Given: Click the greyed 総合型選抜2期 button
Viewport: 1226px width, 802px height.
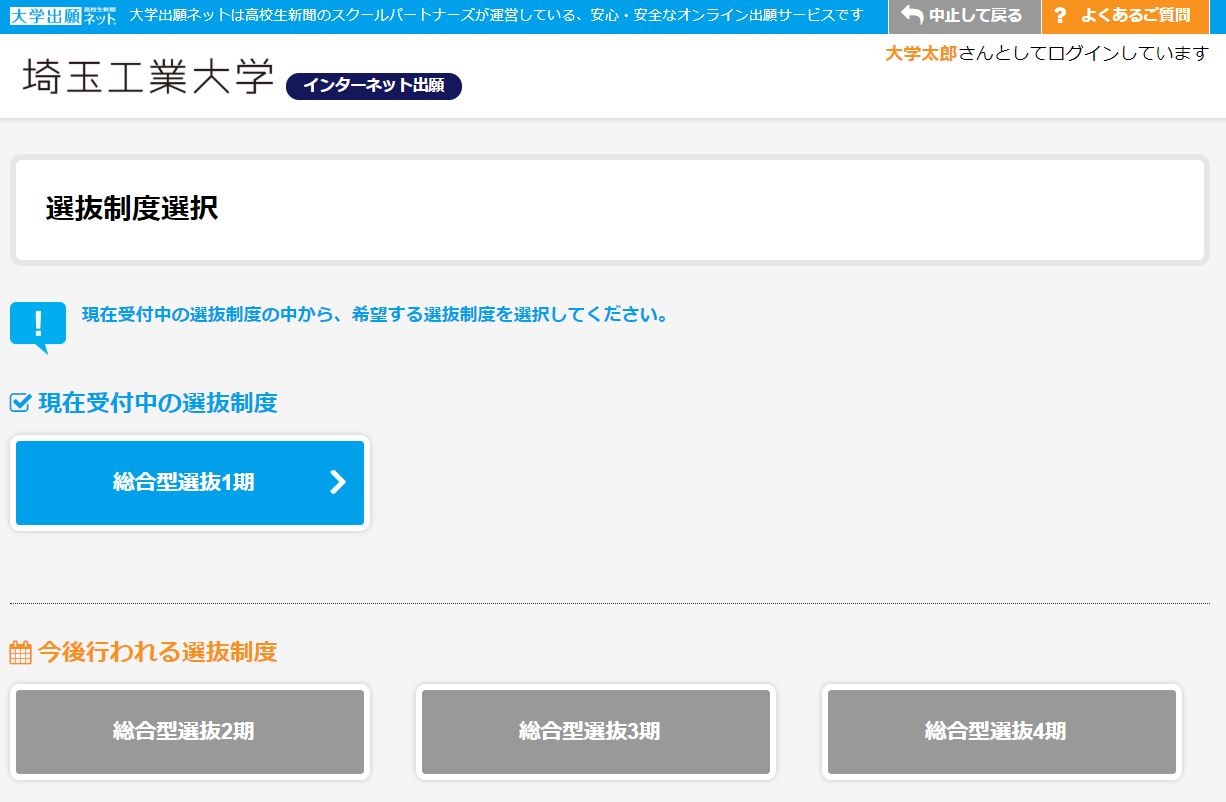Looking at the screenshot, I should pos(190,732).
